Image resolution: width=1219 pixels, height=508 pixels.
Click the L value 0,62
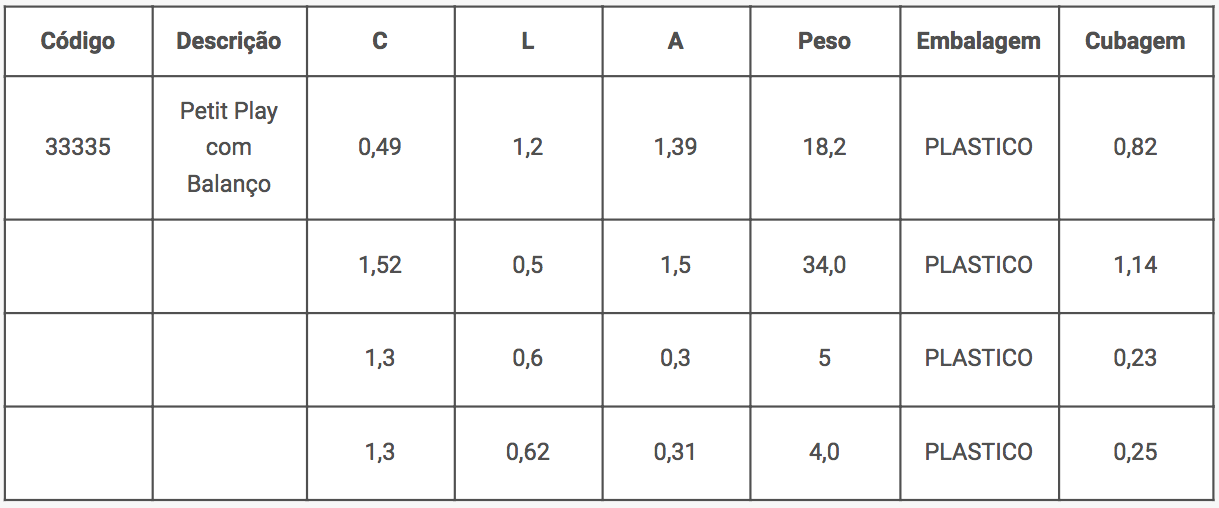click(x=528, y=452)
